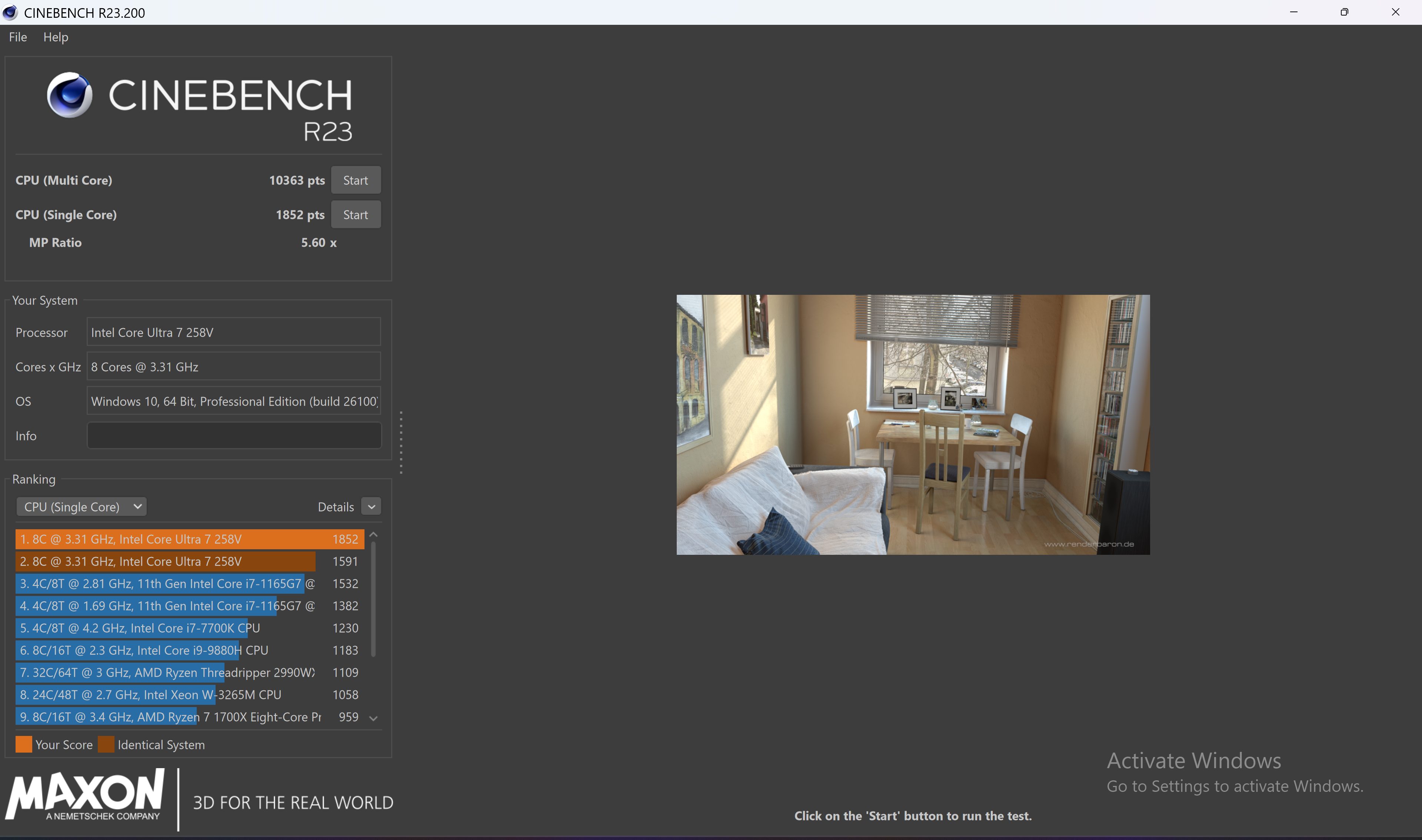
Task: Click the ranking list scroll-down arrow
Action: click(373, 718)
